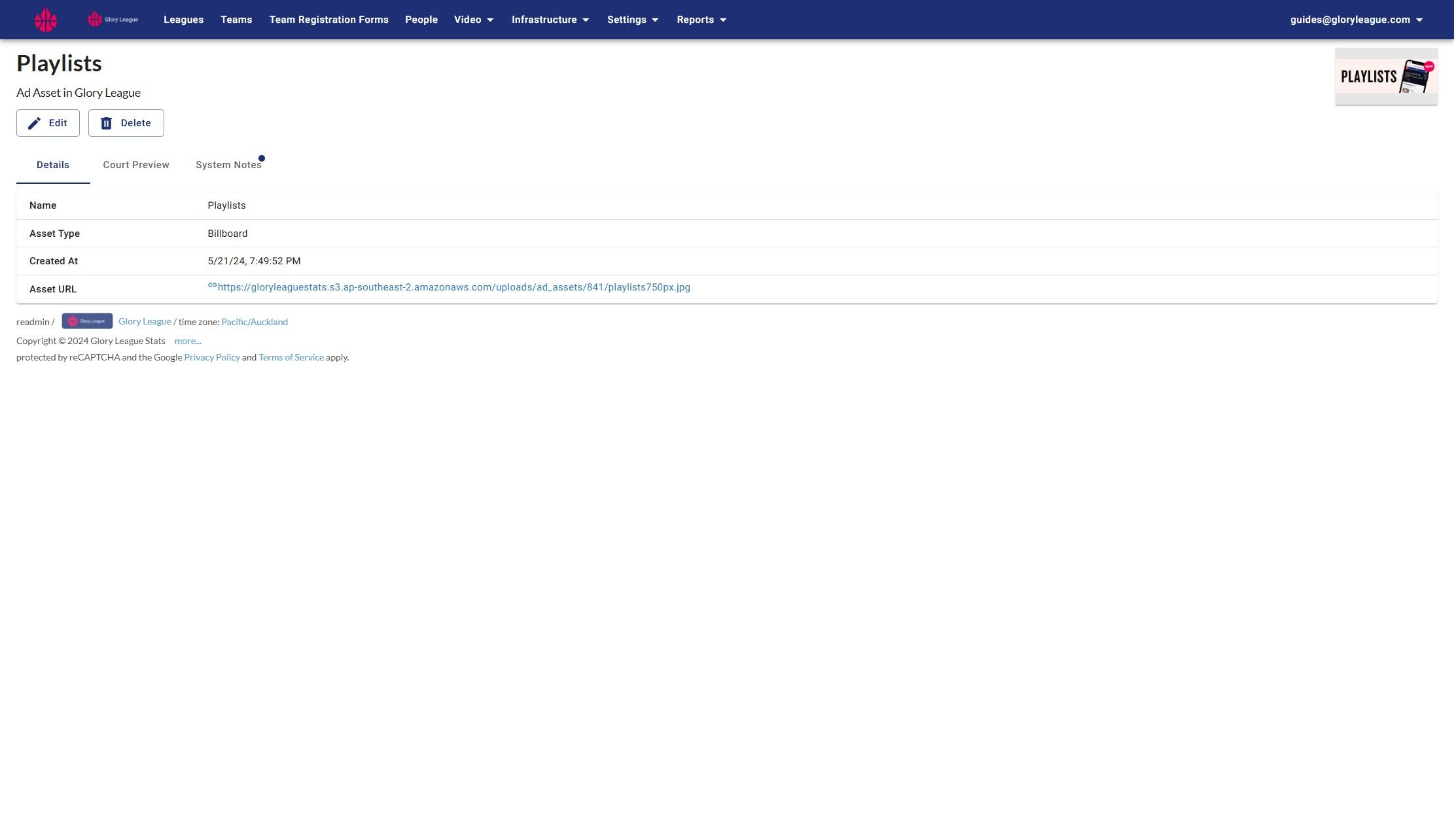Go to Leagues in navigation bar
The image size is (1454, 840).
tap(183, 20)
